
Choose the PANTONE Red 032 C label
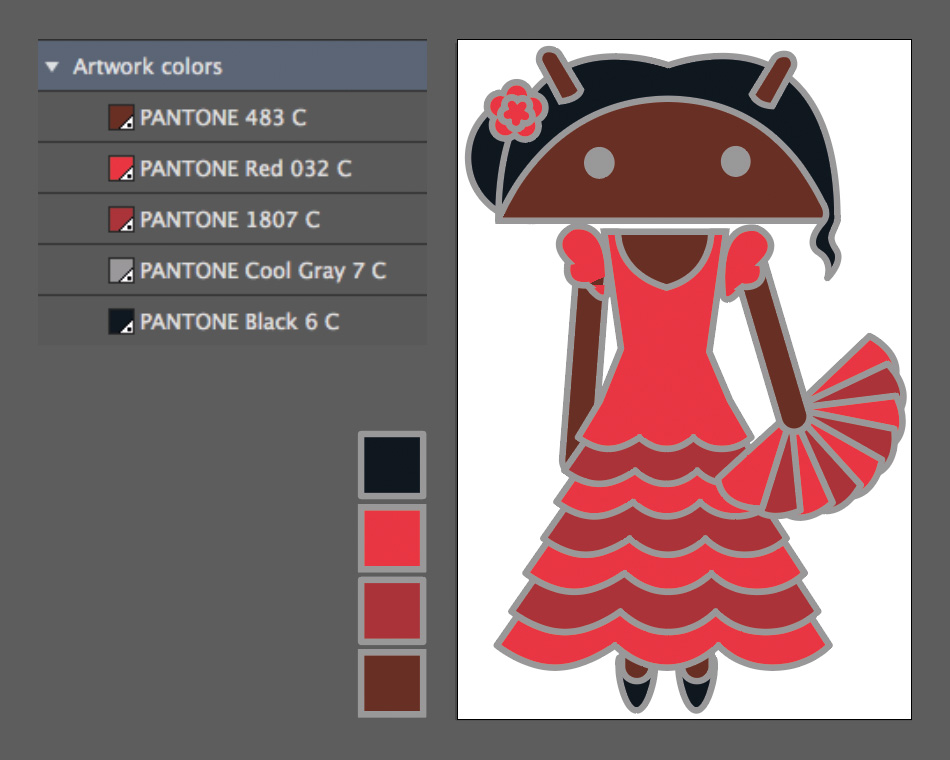click(246, 169)
